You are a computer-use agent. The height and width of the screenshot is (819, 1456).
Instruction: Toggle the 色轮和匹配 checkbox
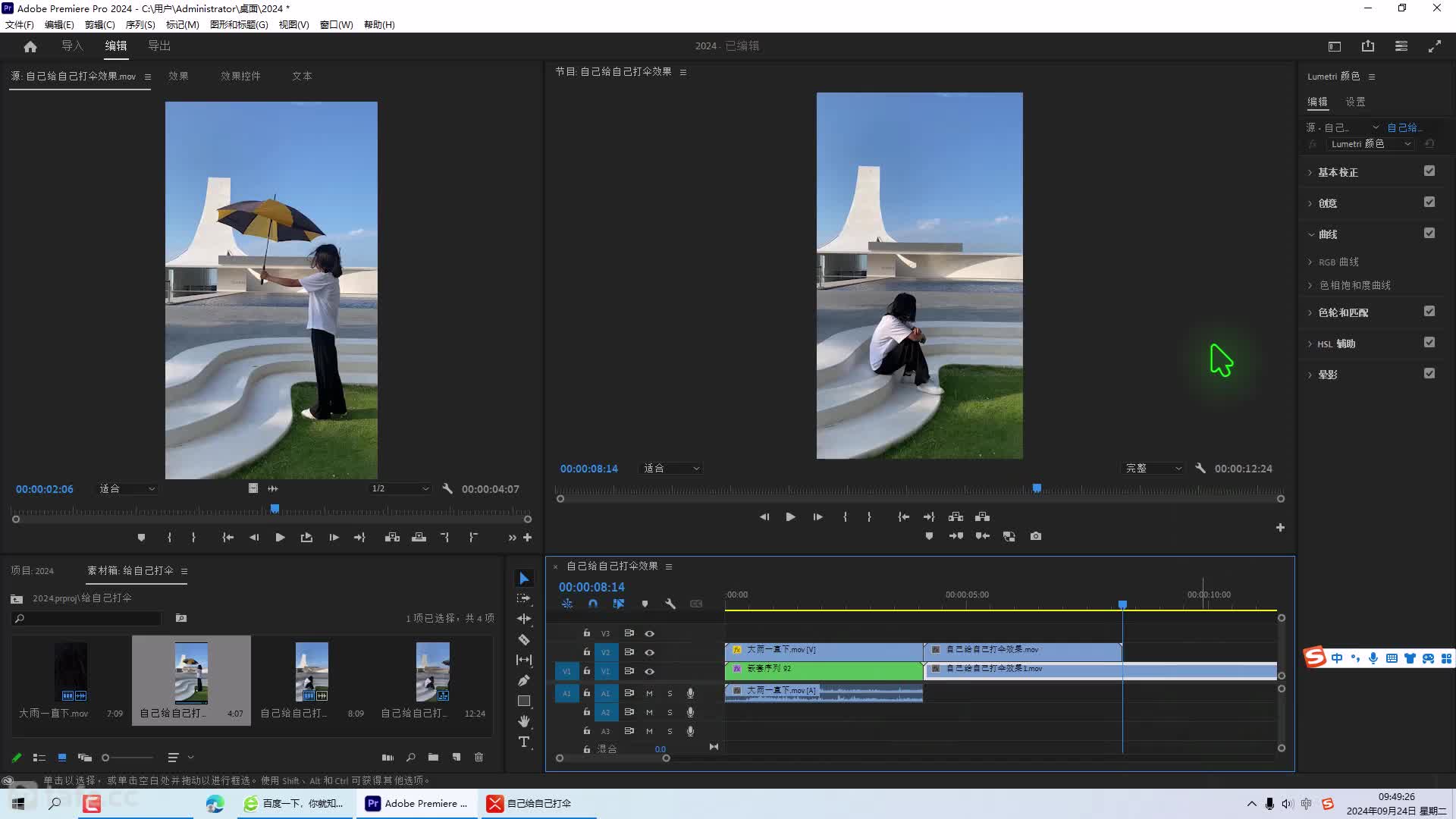coord(1429,312)
